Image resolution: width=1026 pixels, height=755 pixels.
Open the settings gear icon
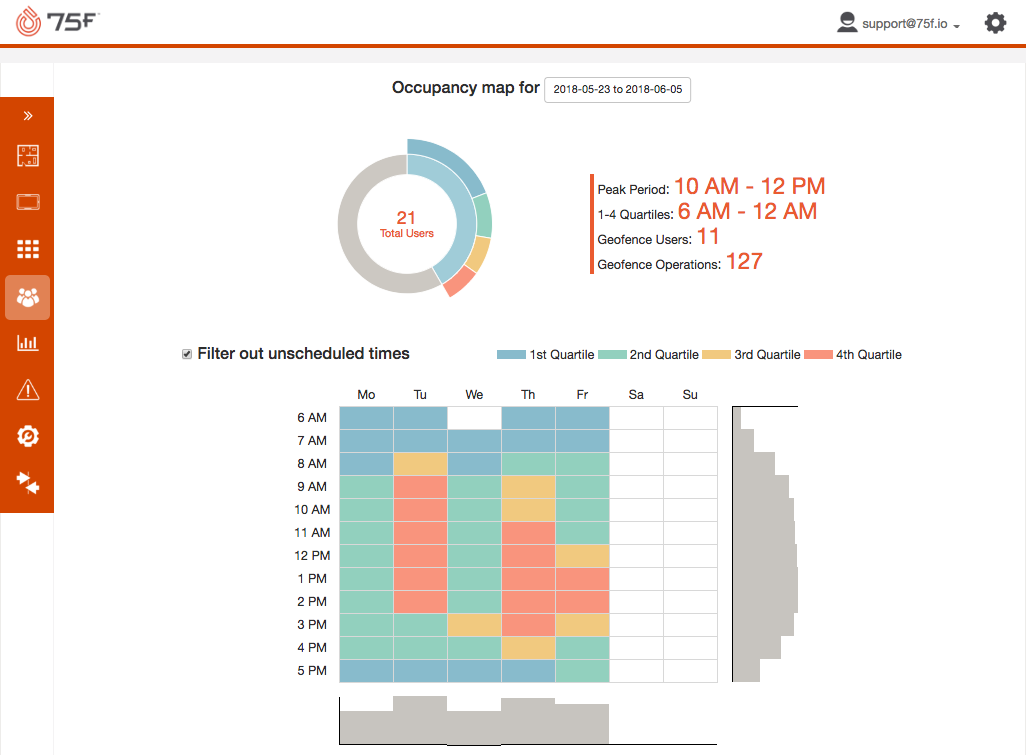coord(995,23)
